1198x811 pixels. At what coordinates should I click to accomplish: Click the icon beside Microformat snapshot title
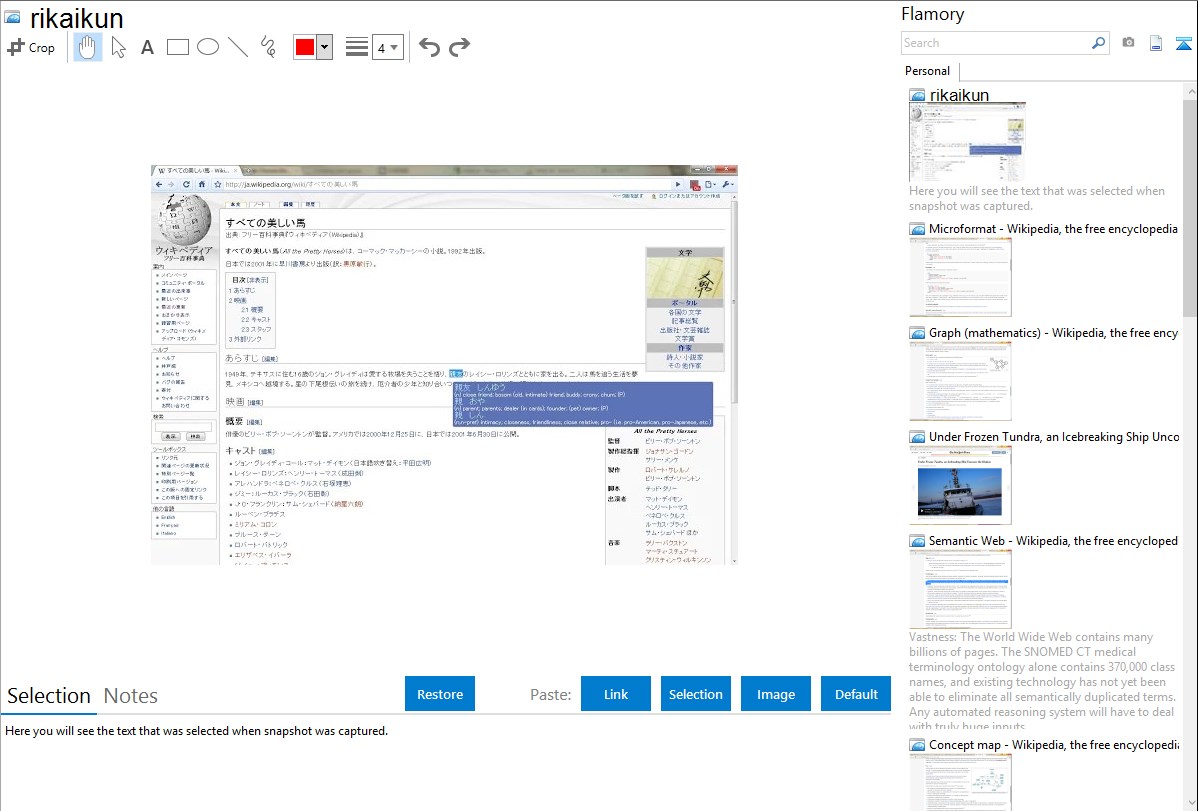917,229
